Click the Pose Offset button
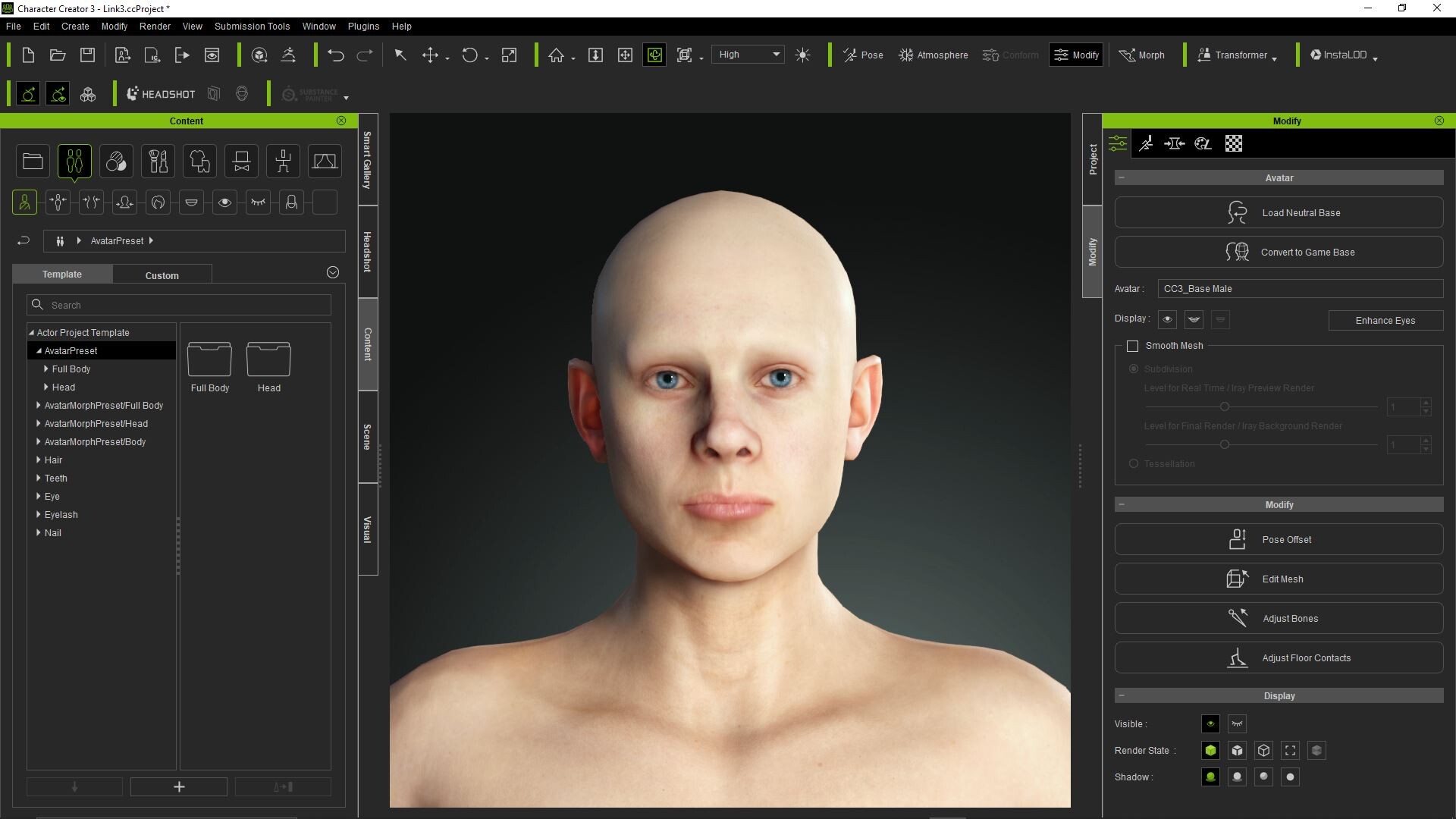 tap(1279, 539)
